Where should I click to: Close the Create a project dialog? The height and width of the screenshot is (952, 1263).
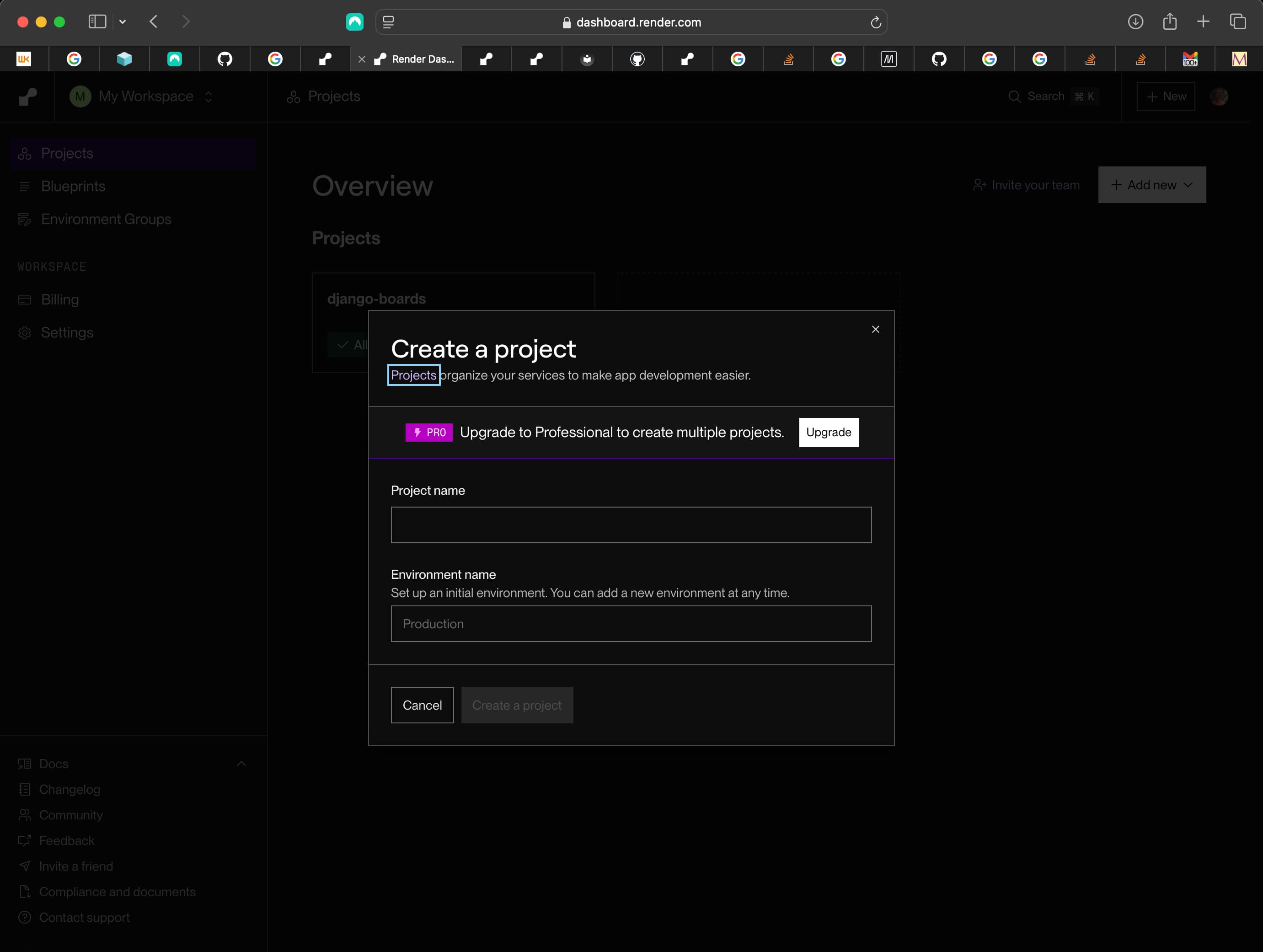tap(875, 329)
